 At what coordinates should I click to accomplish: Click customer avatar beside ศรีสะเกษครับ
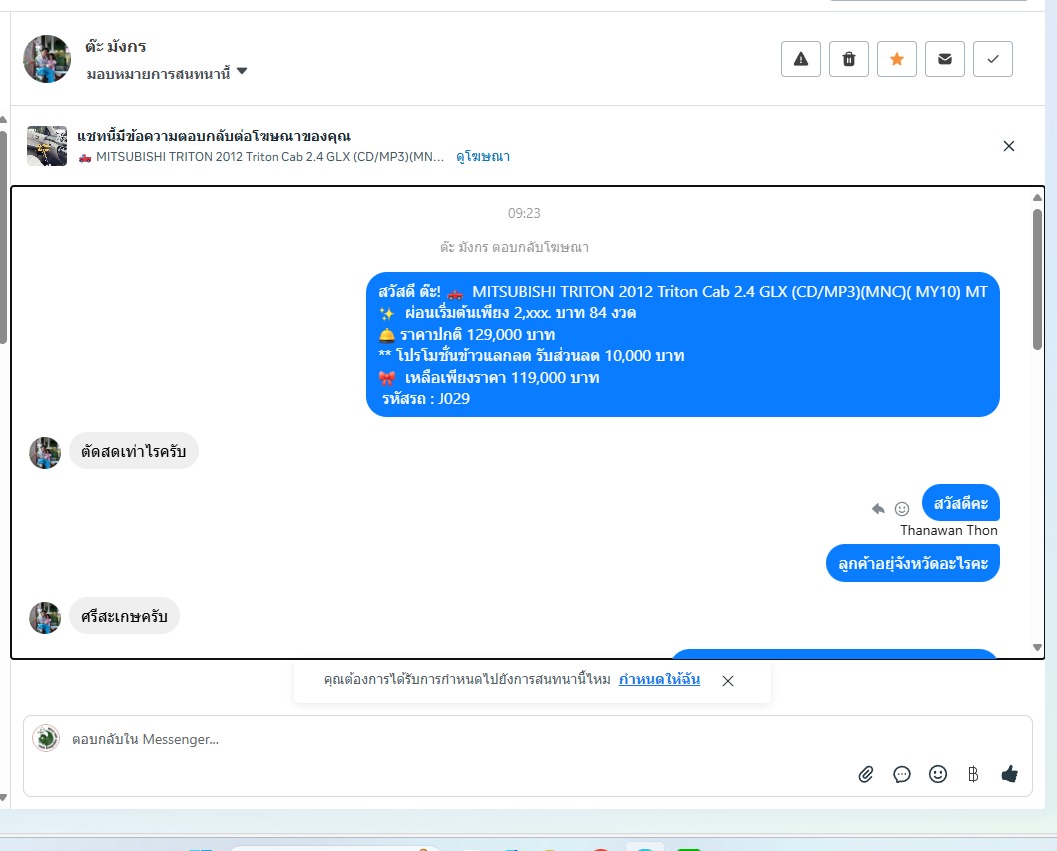click(45, 618)
